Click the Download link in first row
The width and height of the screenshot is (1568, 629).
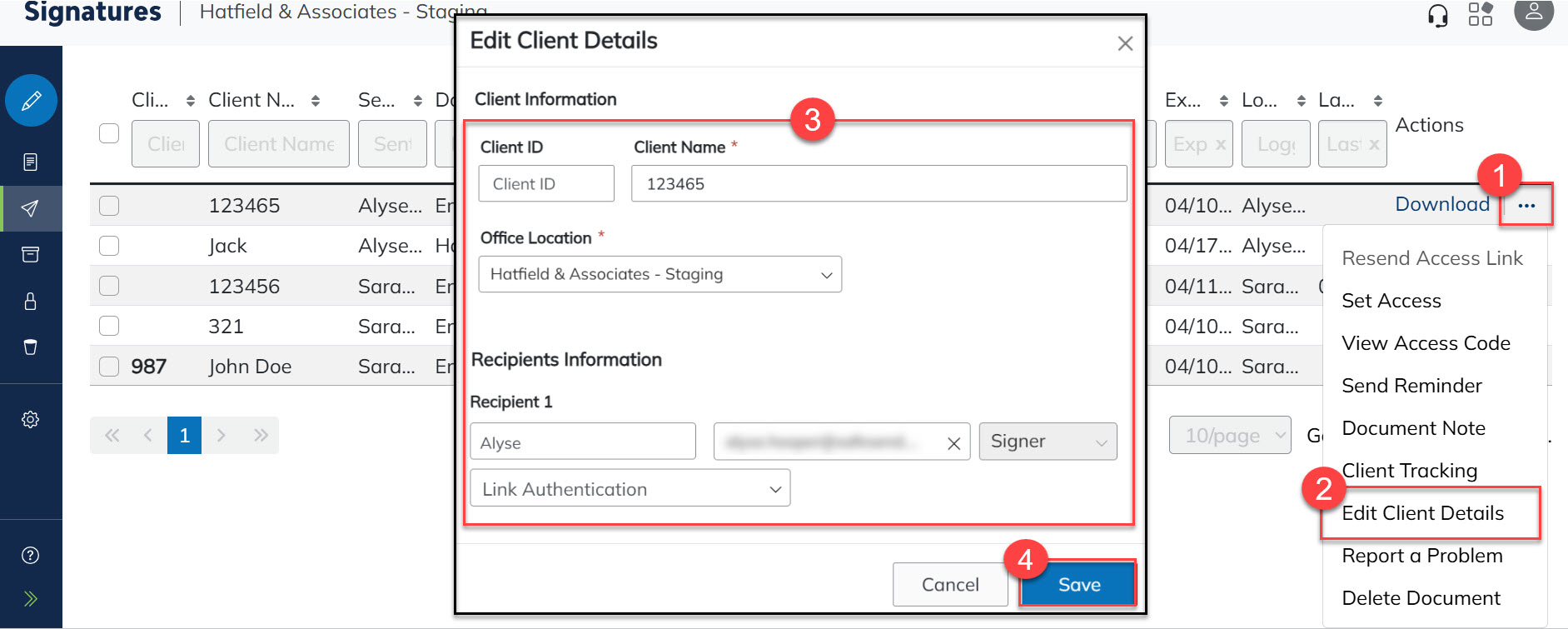click(1441, 204)
